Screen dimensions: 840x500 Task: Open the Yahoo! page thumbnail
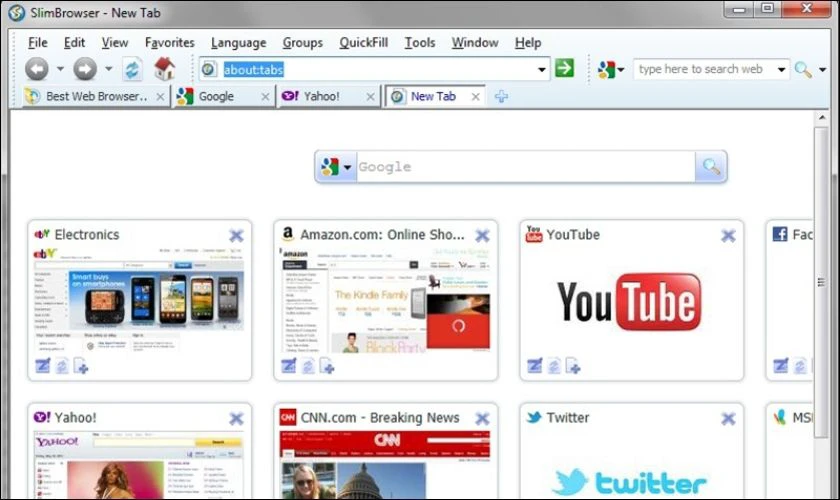139,464
